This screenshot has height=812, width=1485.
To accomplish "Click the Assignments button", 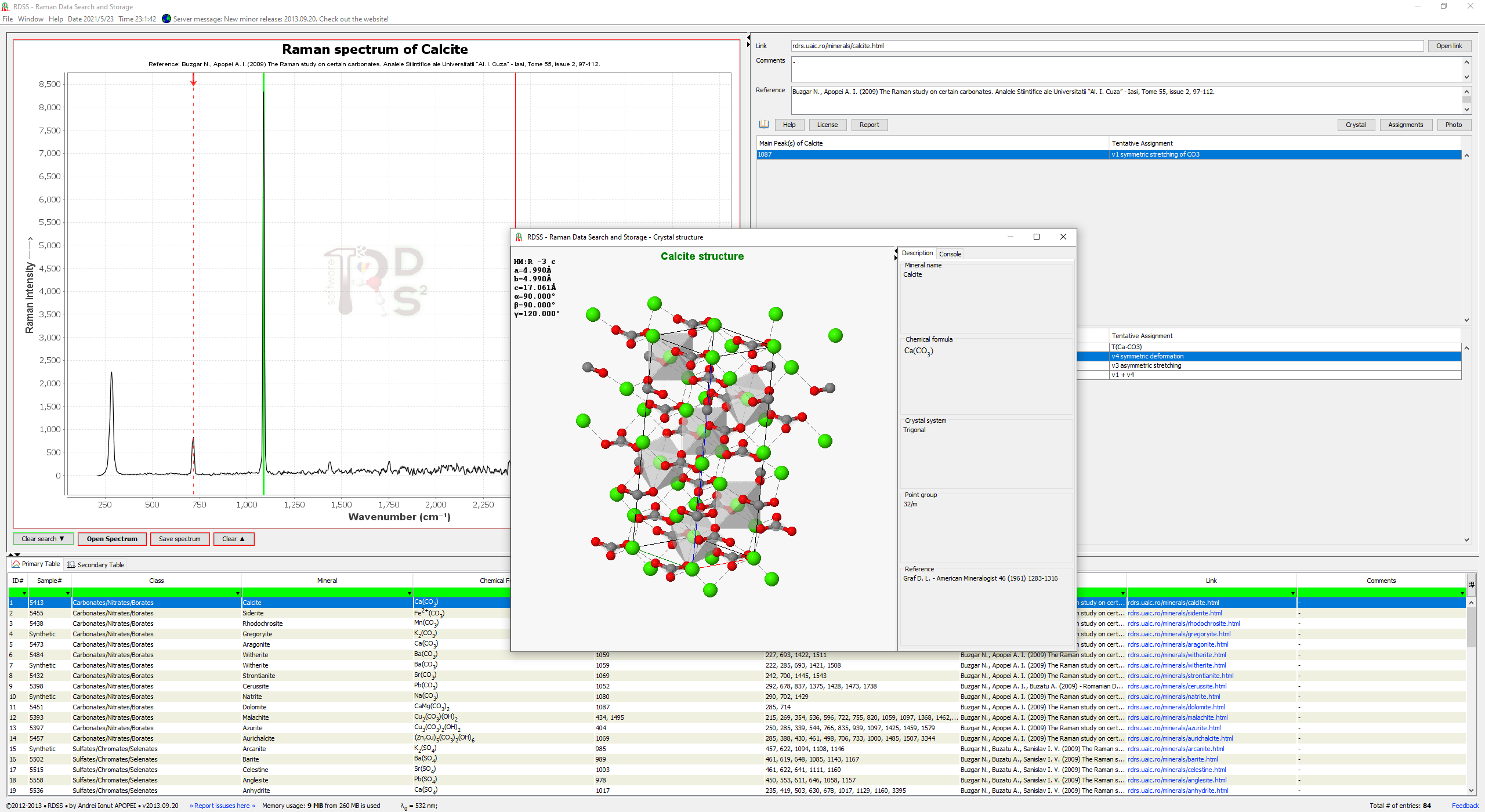I will (1406, 125).
